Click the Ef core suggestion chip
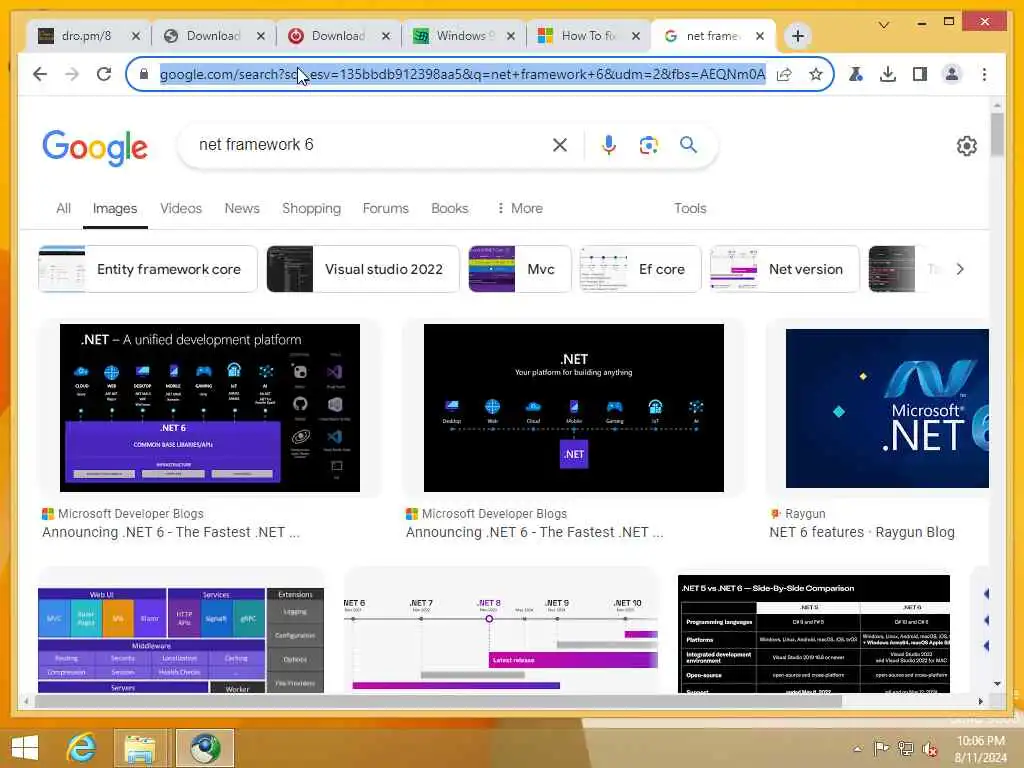Screen dimensions: 1024x768 [x=640, y=269]
